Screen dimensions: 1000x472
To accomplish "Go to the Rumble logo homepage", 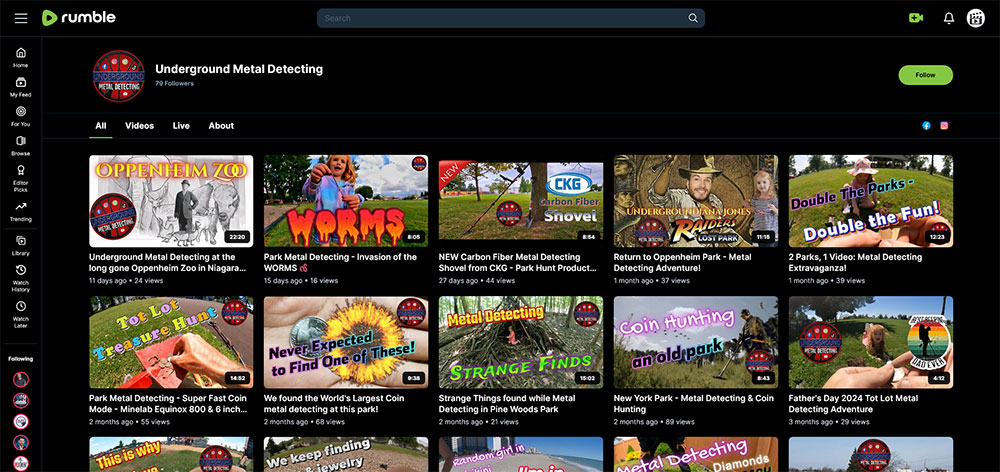I will [78, 18].
